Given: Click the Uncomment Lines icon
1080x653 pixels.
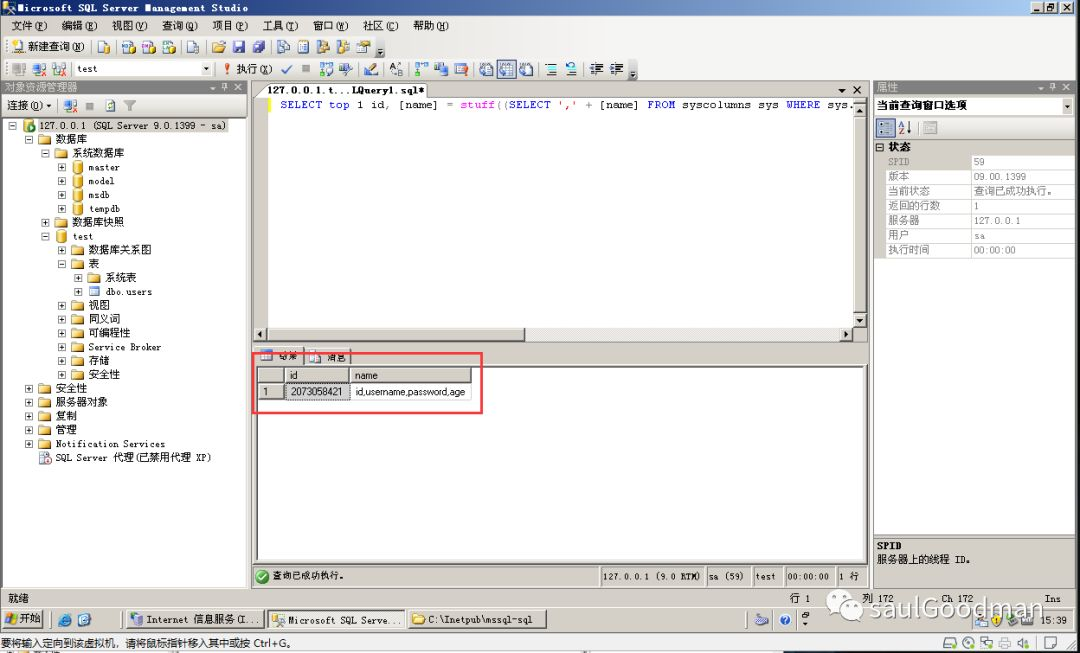Looking at the screenshot, I should pyautogui.click(x=572, y=69).
